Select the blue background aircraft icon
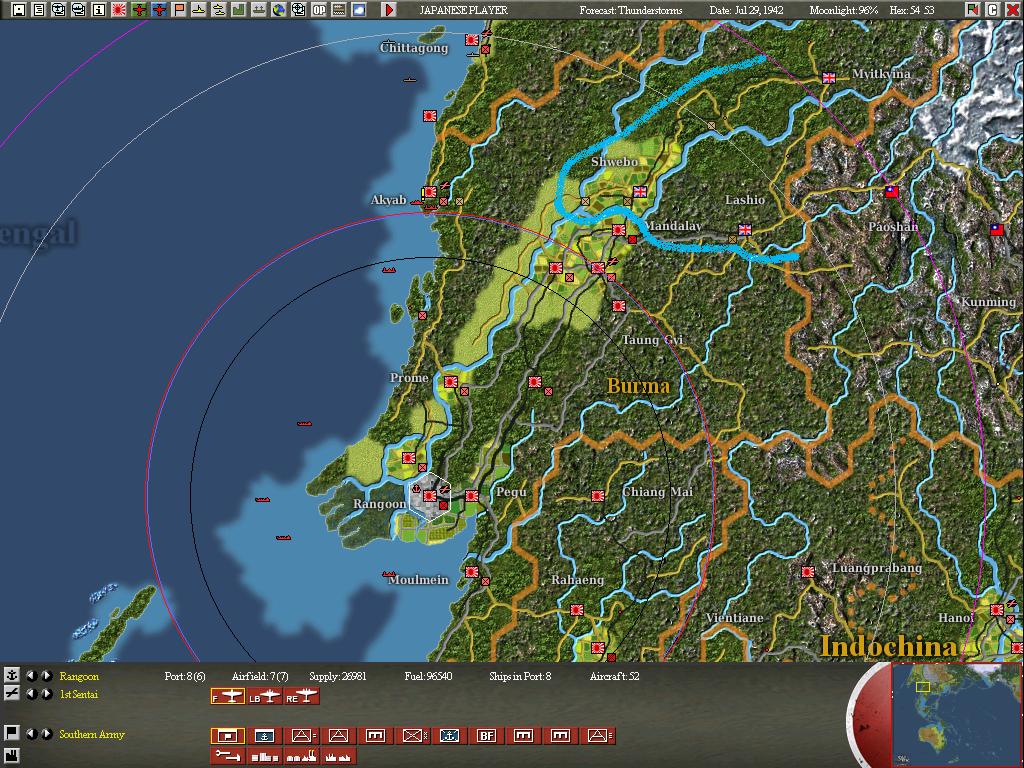The height and width of the screenshot is (768, 1024). [159, 10]
